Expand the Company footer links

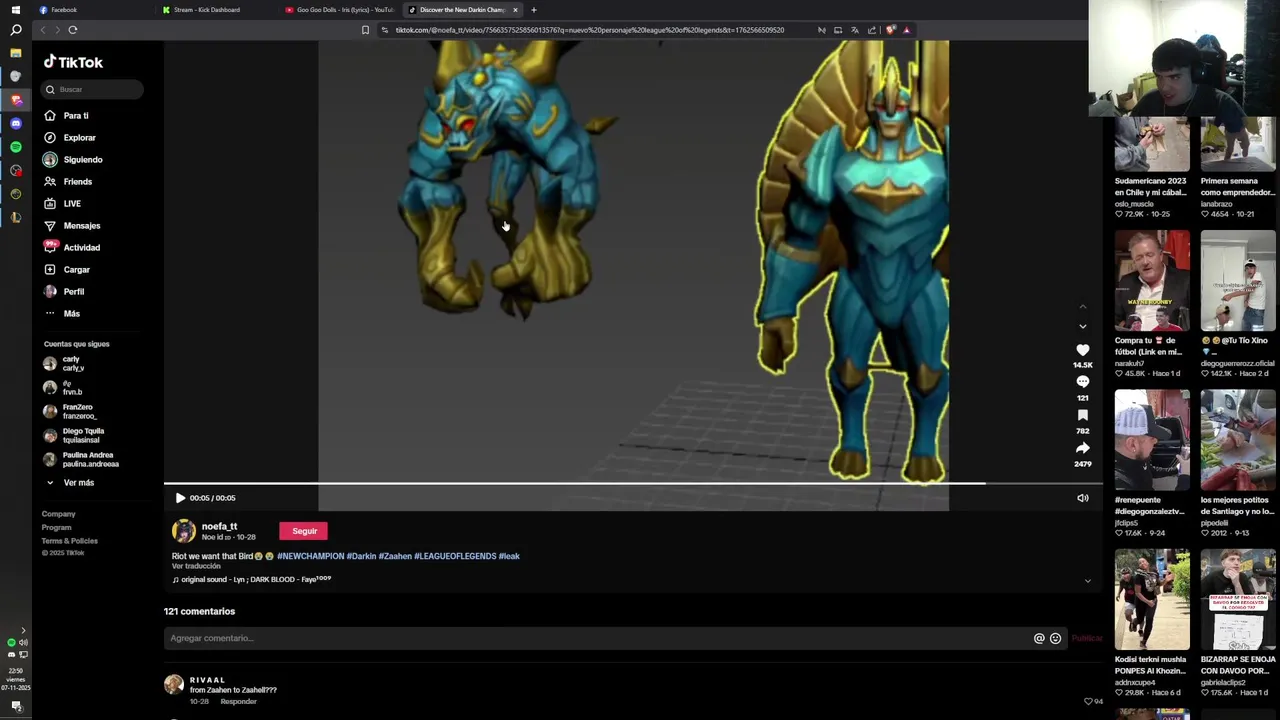(x=58, y=514)
